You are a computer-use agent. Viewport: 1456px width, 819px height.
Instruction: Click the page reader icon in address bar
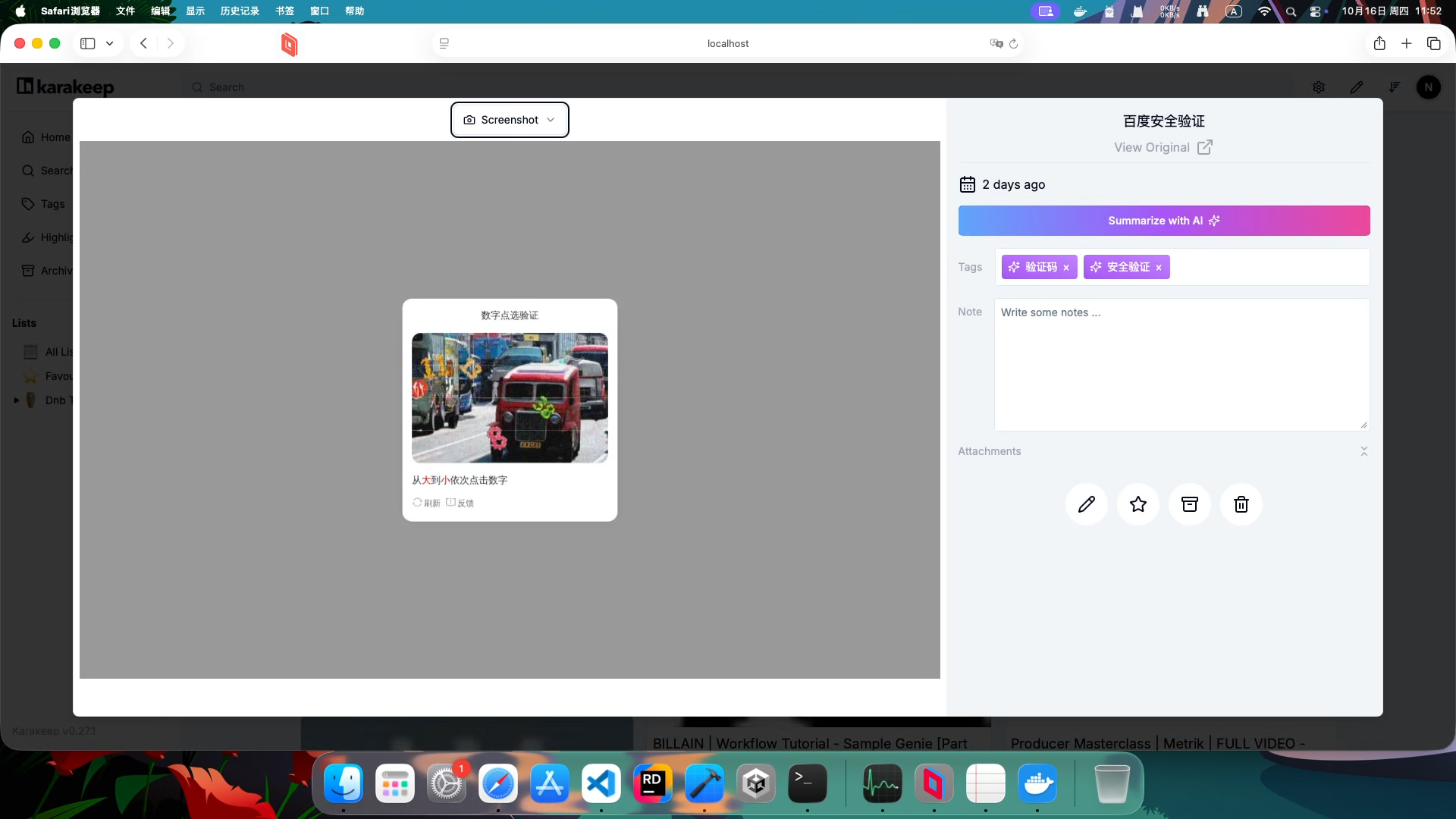[444, 43]
